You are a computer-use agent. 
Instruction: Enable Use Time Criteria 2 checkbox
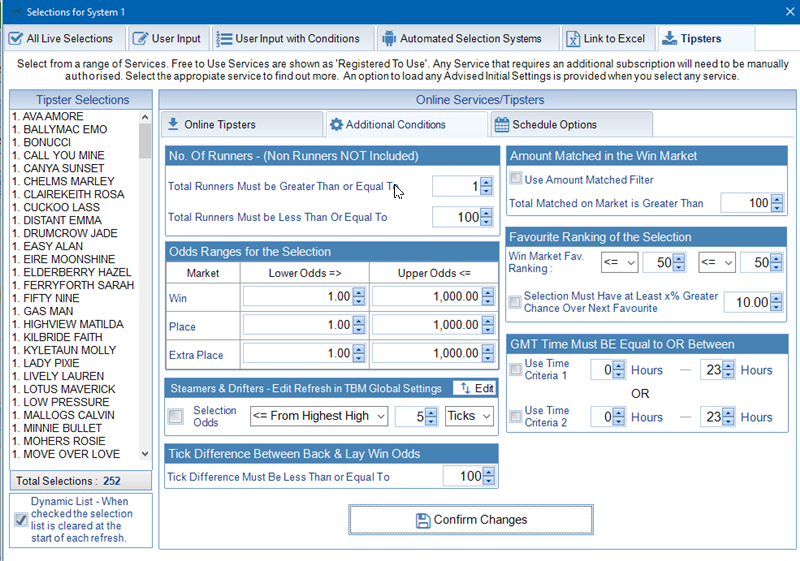pyautogui.click(x=516, y=416)
